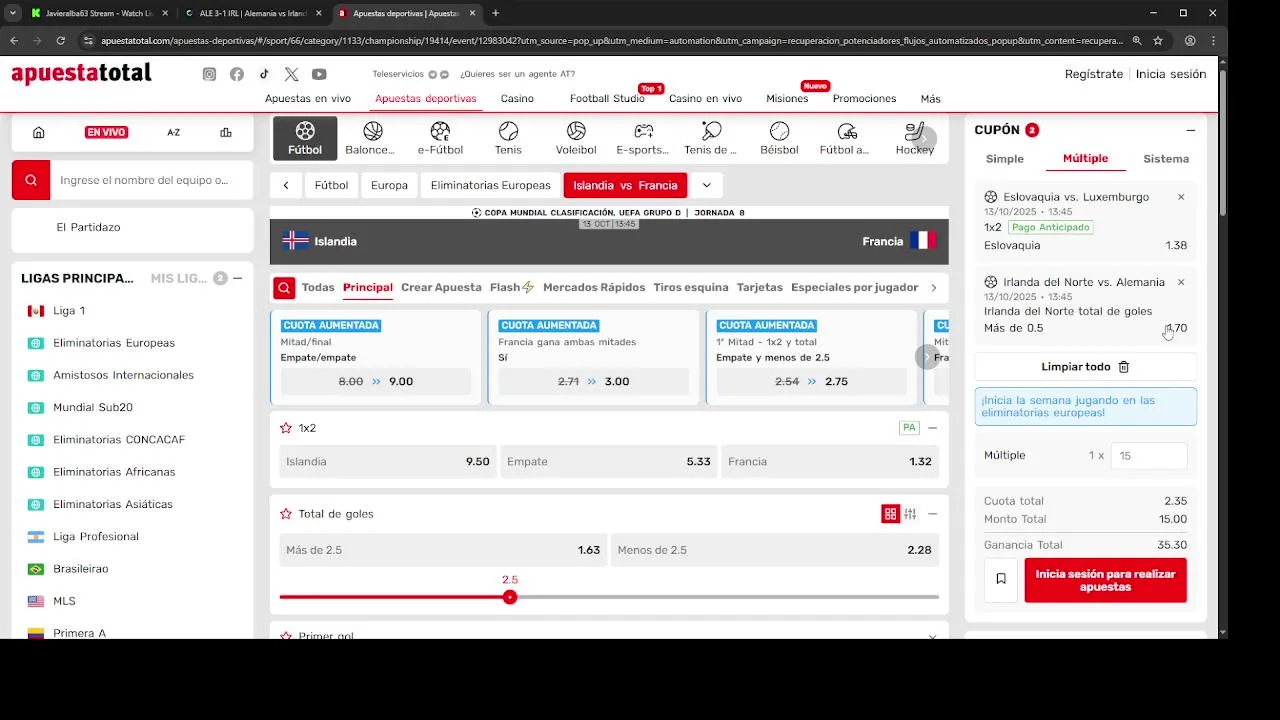
Task: Open Liga 1 in the leagues list
Action: click(69, 311)
